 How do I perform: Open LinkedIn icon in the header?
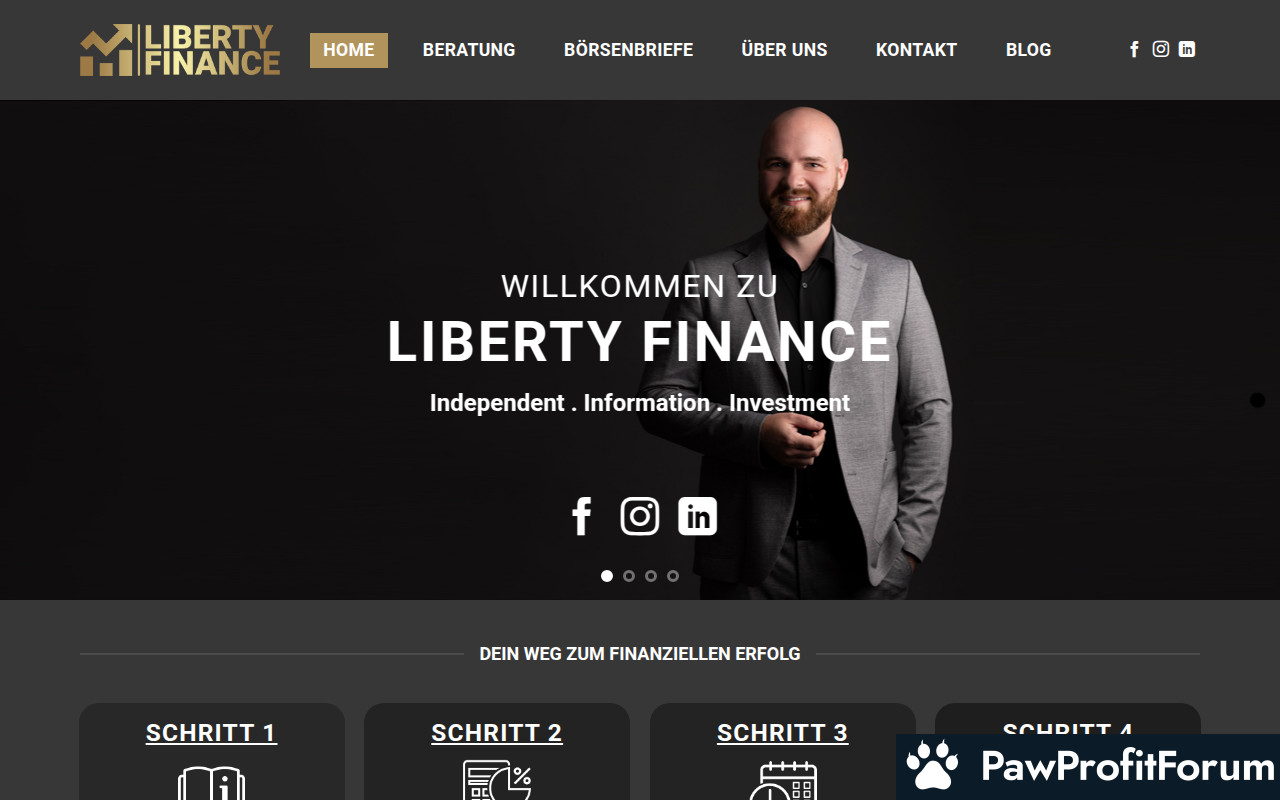click(x=1187, y=49)
